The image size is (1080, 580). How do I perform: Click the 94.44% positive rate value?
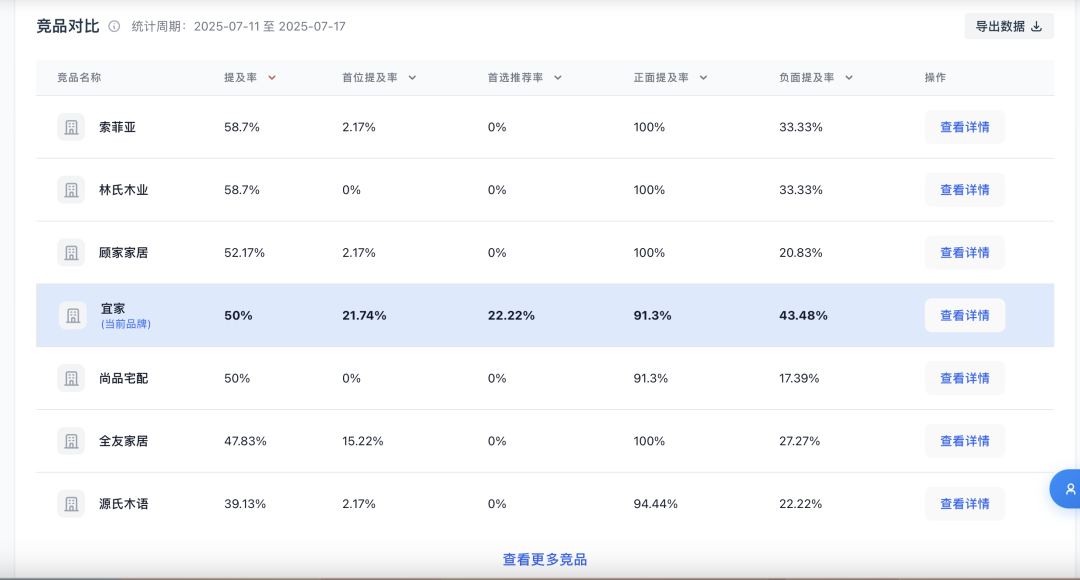(656, 504)
